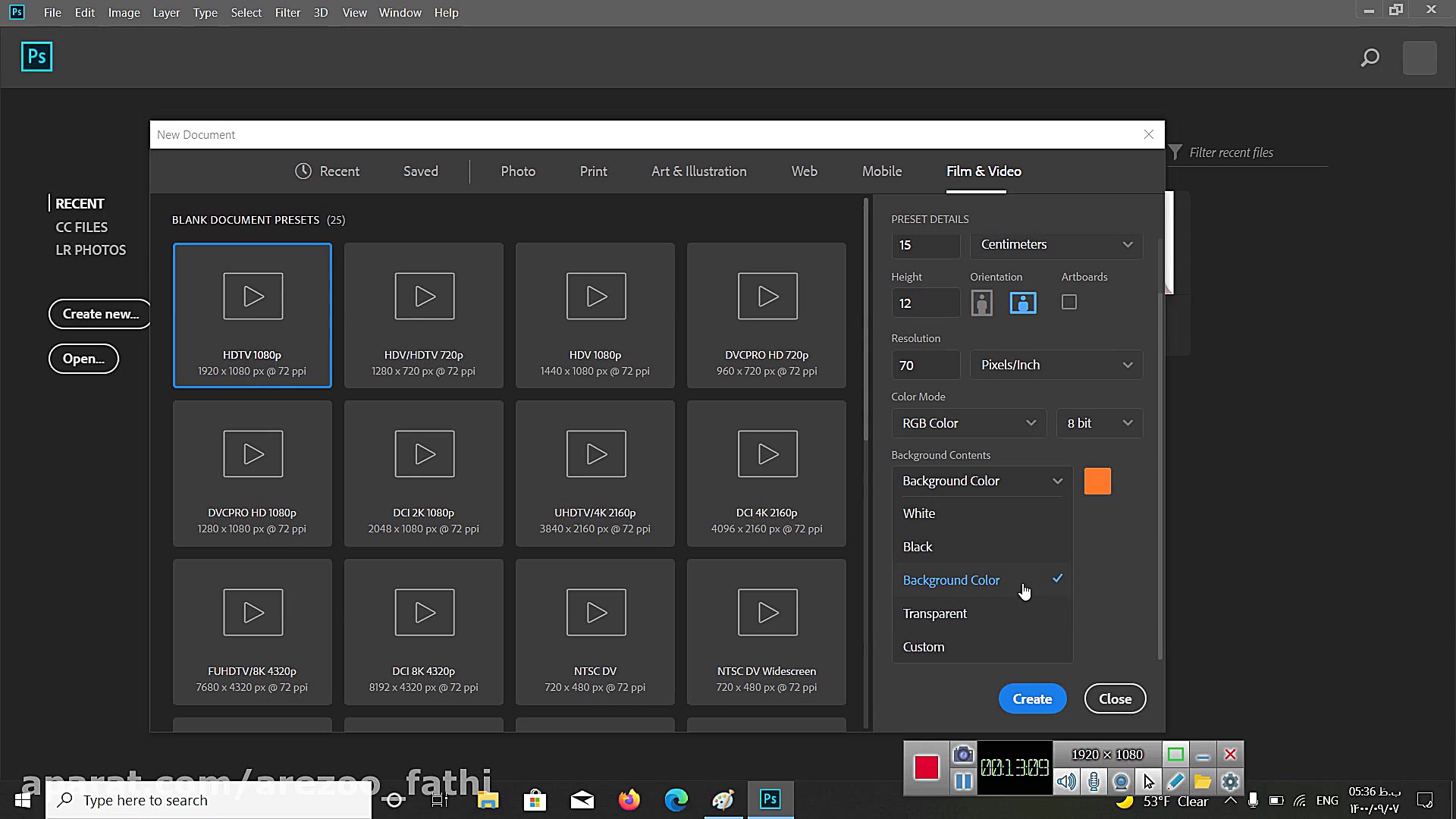Click the Close dialog button
This screenshot has width=1456, height=819.
point(1115,698)
